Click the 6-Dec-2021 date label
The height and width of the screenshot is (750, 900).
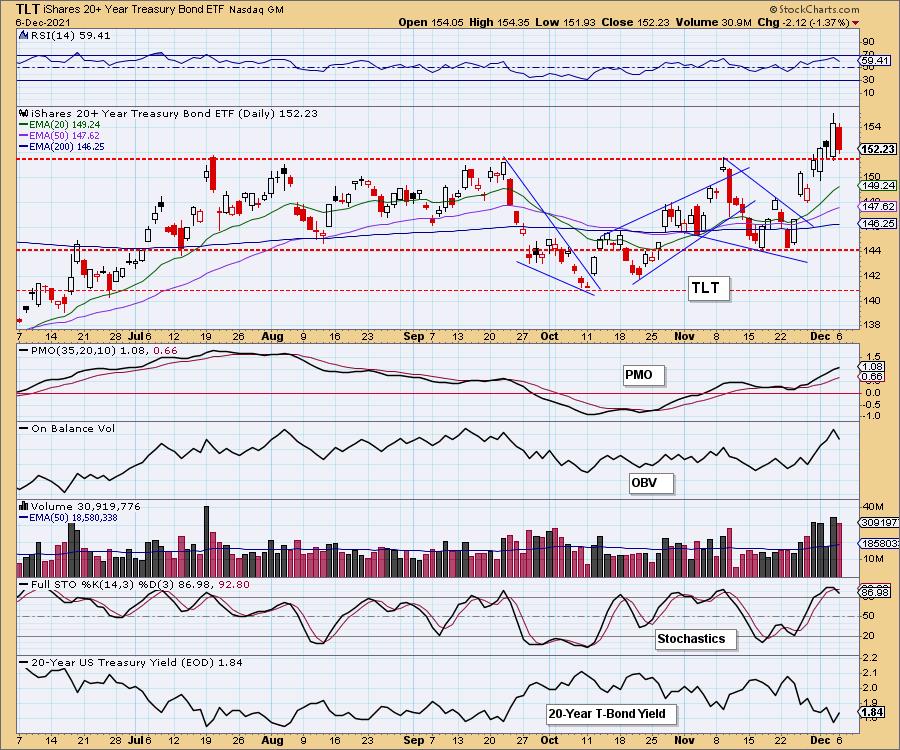(x=43, y=22)
